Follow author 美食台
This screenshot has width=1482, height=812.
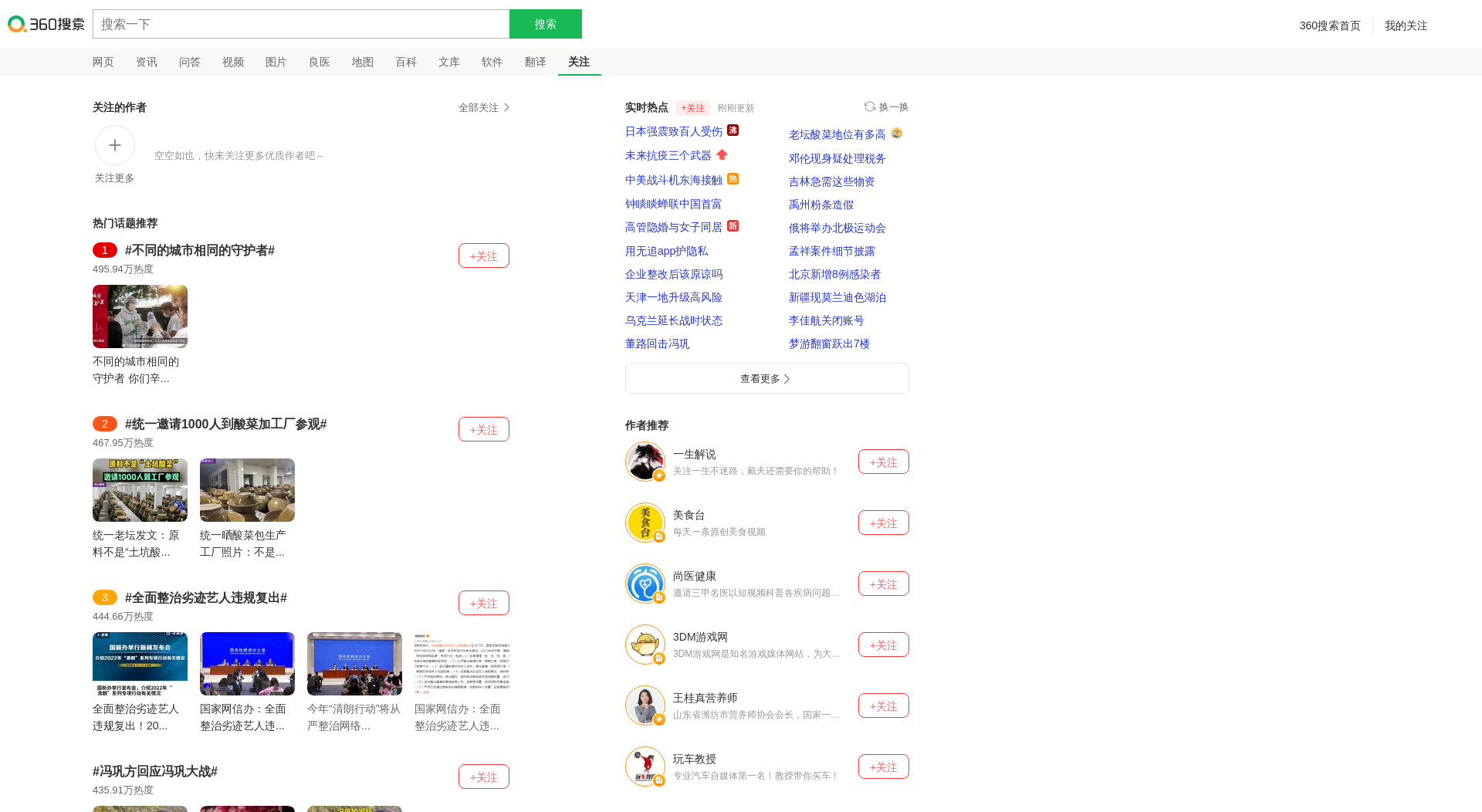click(884, 523)
